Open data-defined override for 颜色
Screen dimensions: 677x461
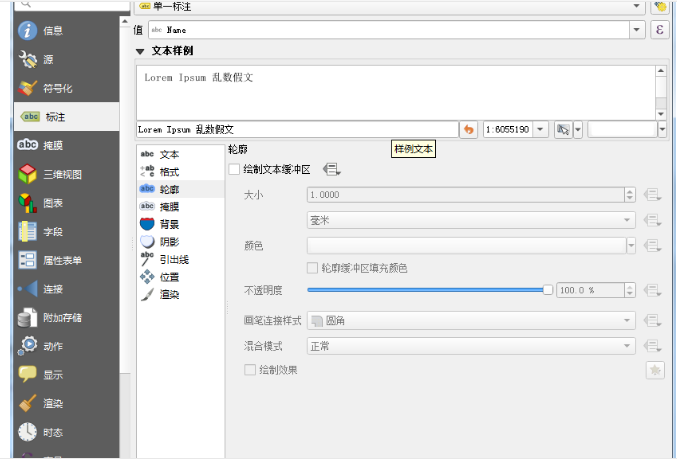point(652,246)
